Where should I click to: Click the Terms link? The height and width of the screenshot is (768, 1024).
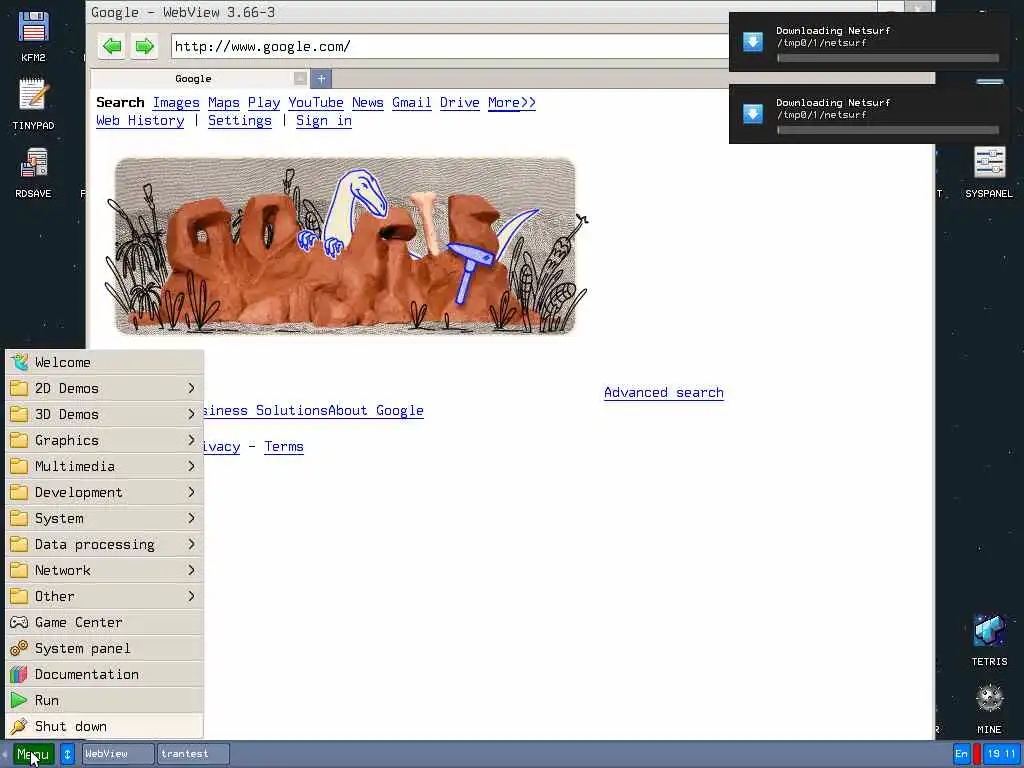(x=283, y=447)
